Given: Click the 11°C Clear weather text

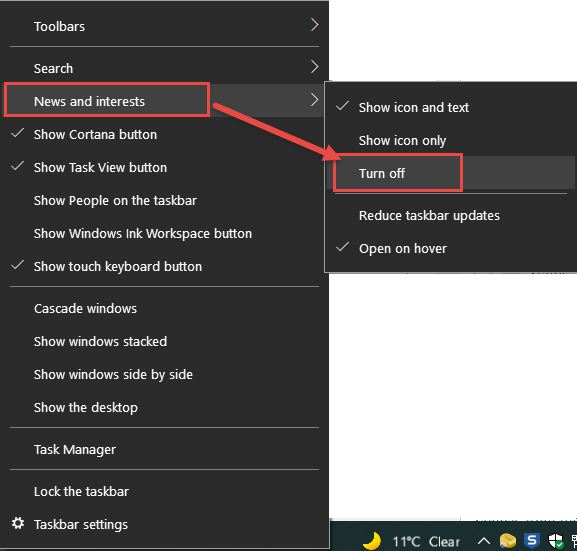Looking at the screenshot, I should [x=426, y=542].
